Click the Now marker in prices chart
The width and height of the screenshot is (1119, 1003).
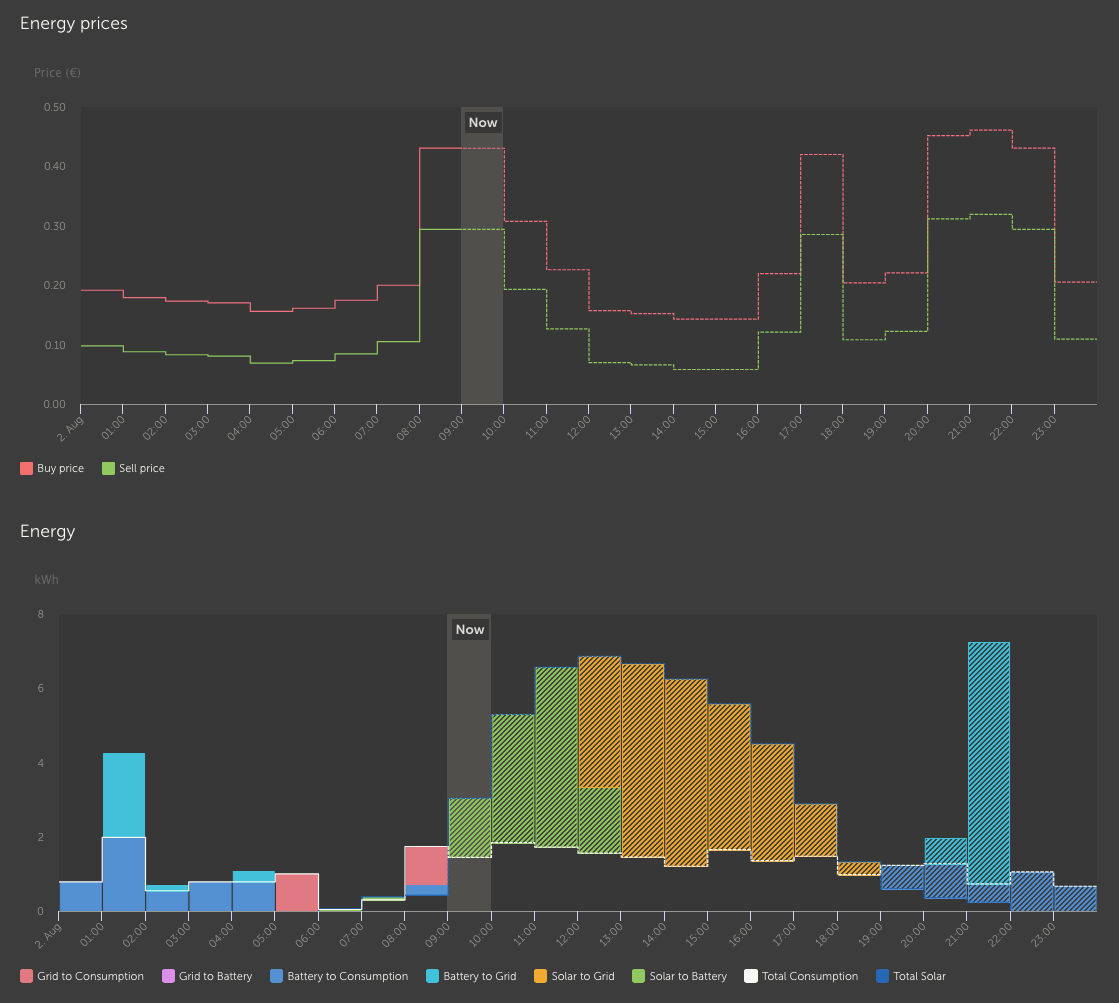pos(483,123)
